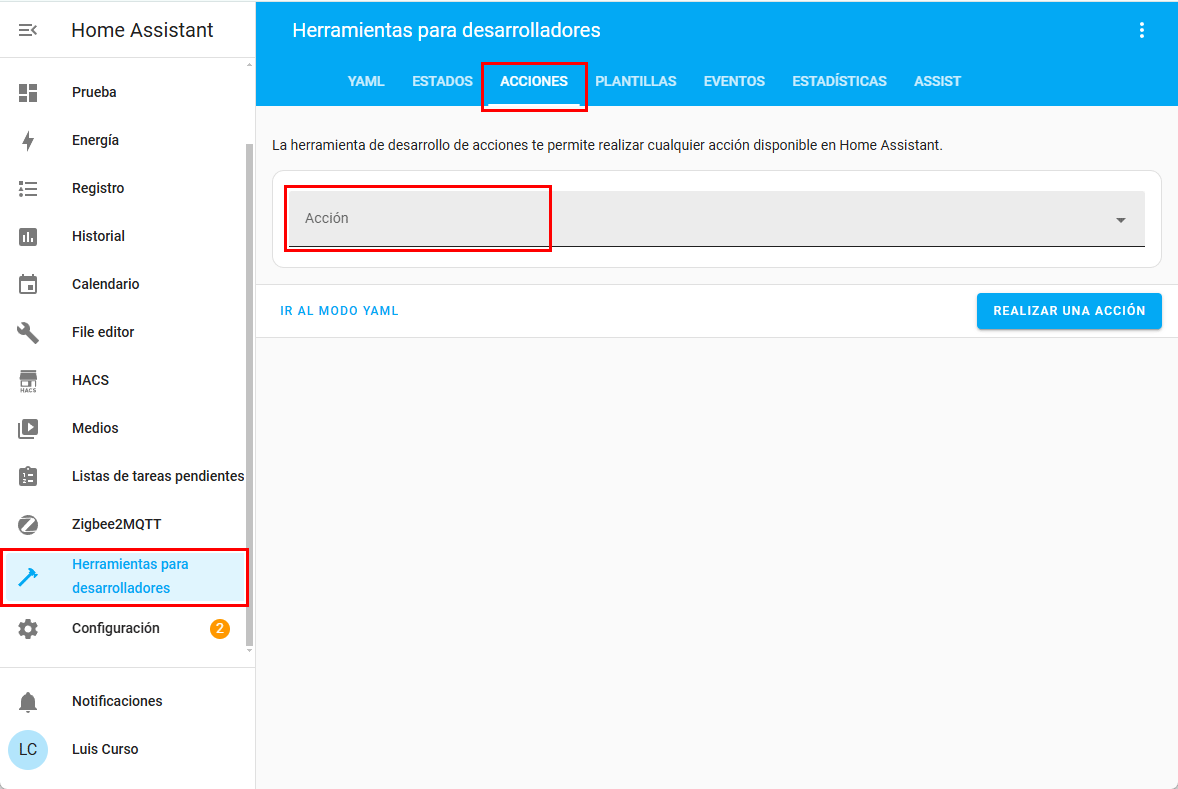Click the Notificaciones bell icon
Image resolution: width=1178 pixels, height=789 pixels.
28,702
